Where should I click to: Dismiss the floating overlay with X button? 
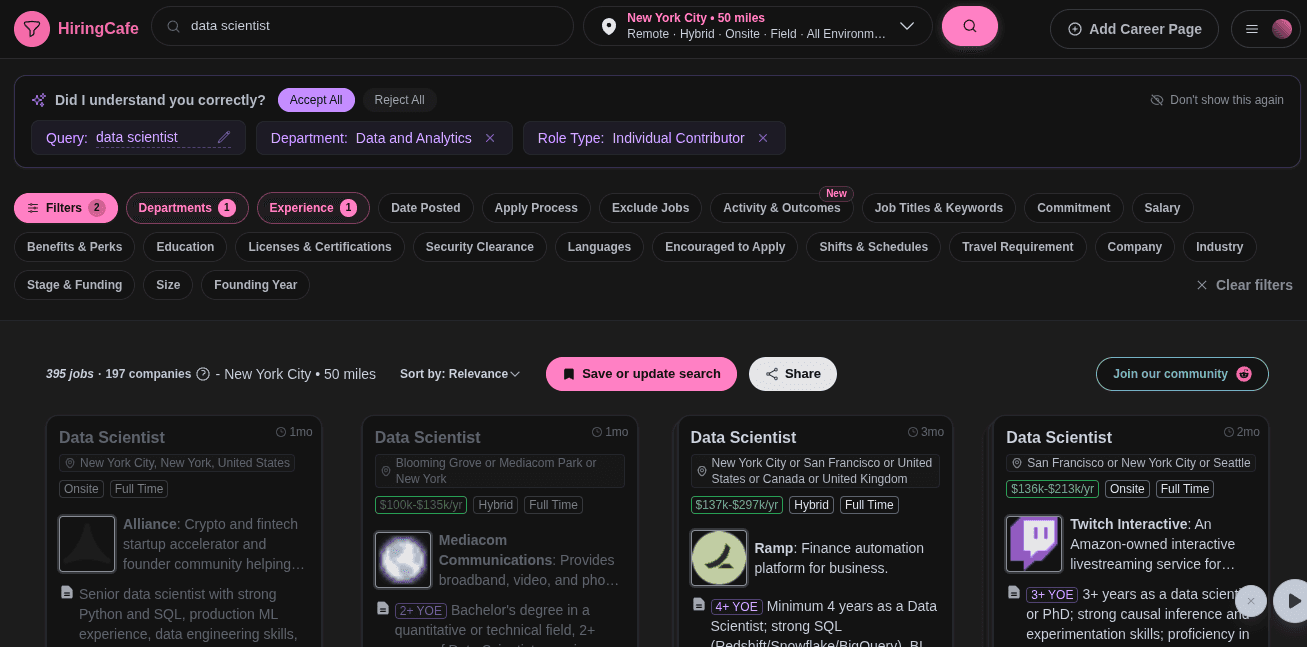tap(1250, 601)
